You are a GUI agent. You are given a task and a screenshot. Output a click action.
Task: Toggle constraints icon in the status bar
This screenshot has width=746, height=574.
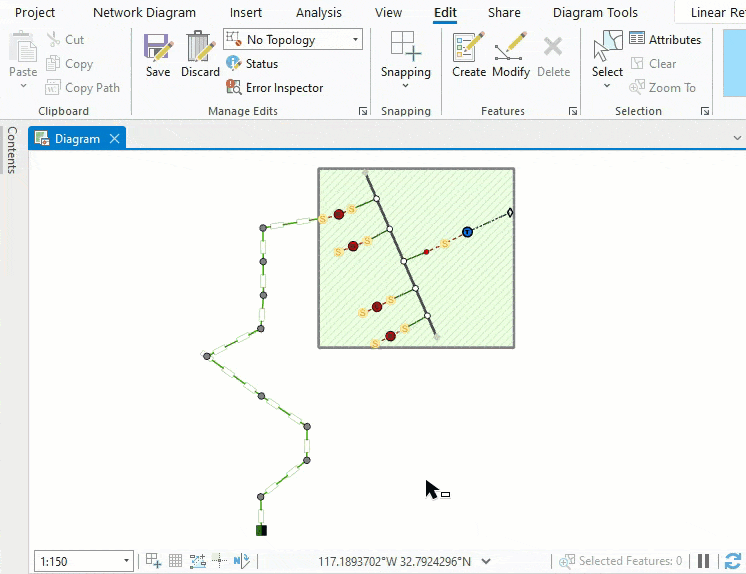[197, 561]
